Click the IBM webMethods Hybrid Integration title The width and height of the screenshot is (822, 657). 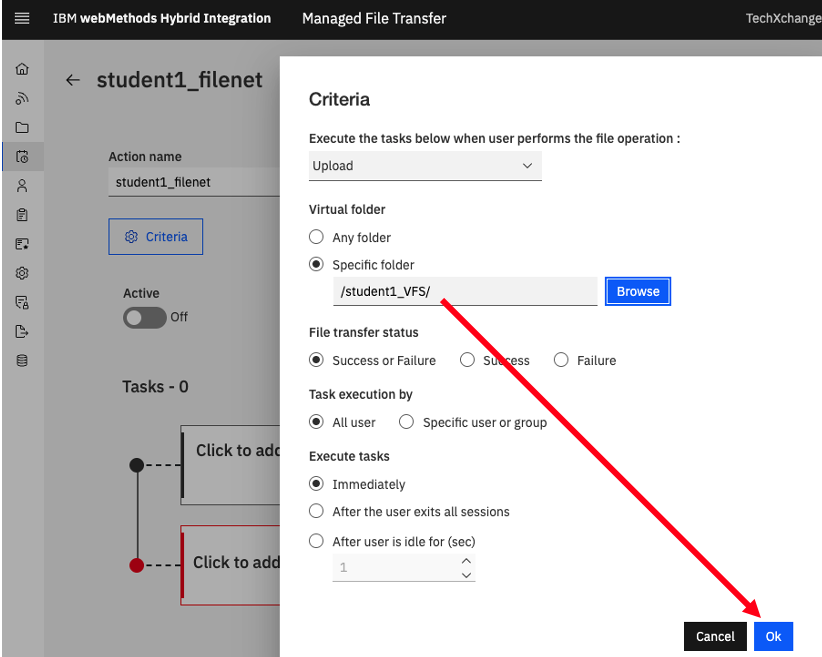(161, 18)
